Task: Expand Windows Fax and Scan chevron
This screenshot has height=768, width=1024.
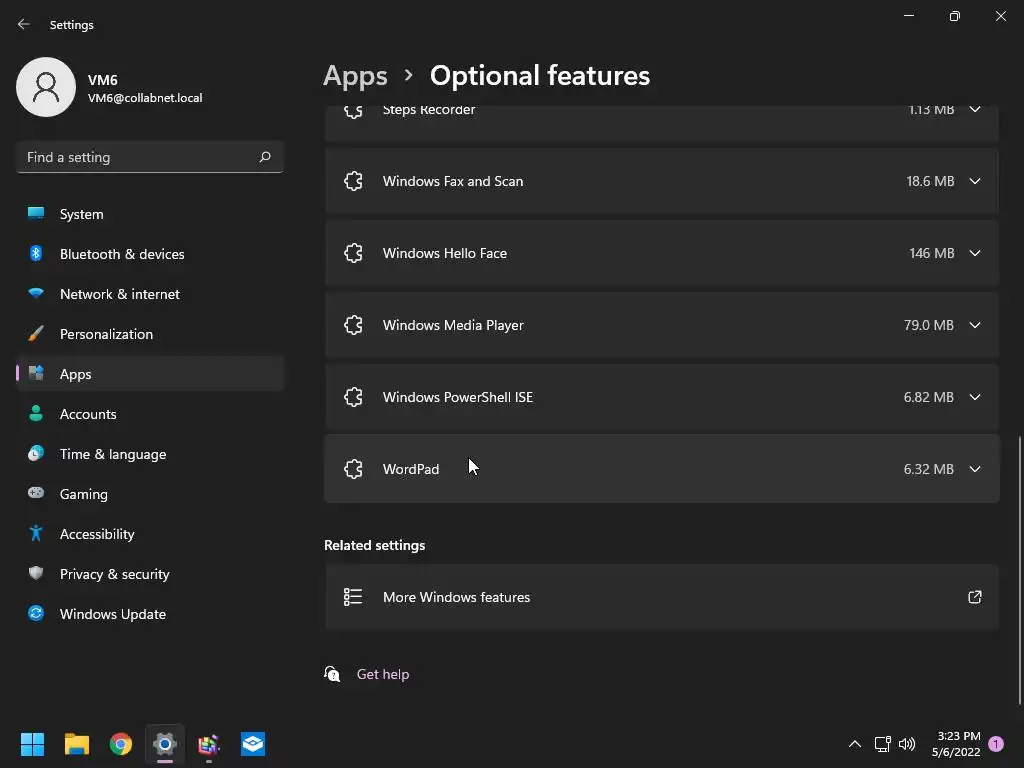Action: [974, 181]
